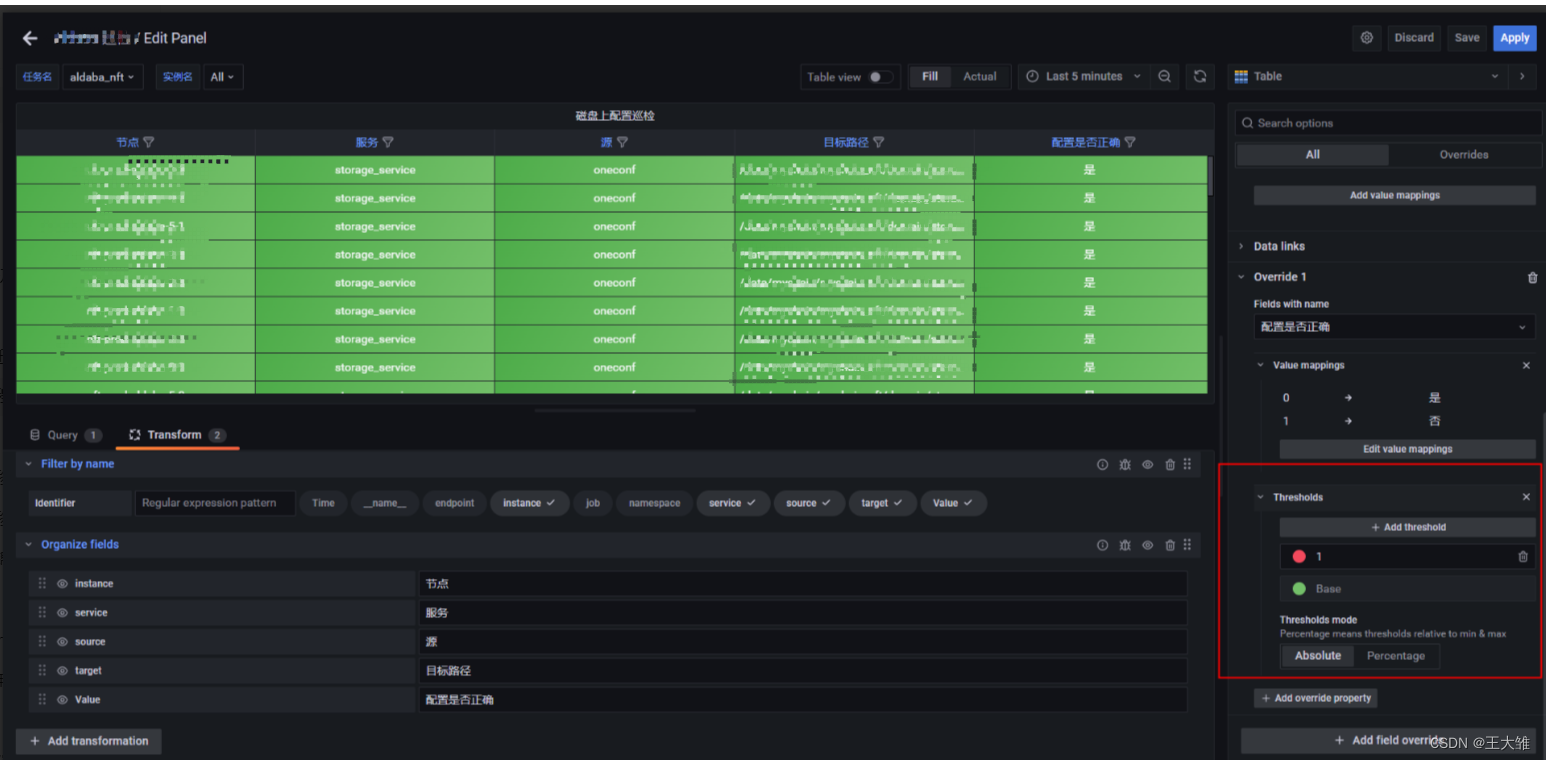Screen dimensions: 1546x760
Task: Grab drag handle of Organize fields
Action: [x=1187, y=545]
